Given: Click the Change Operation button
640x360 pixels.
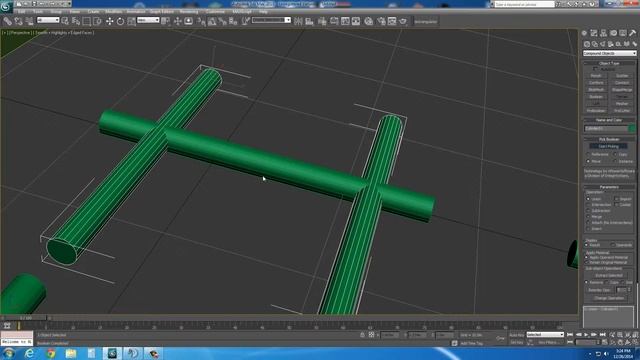Looking at the screenshot, I should point(609,298).
